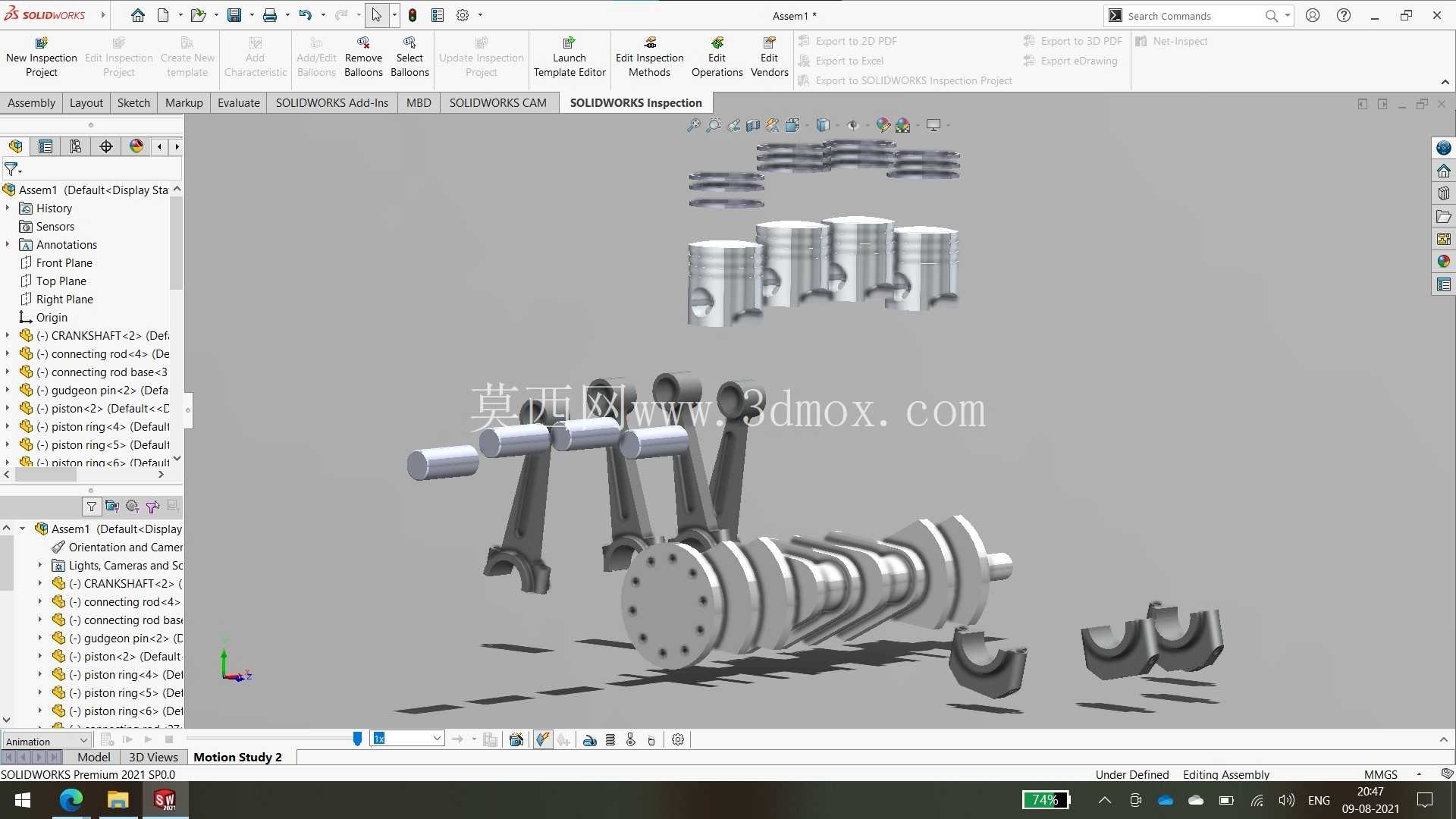Switch to the Assembly ribbon tab
1456x819 pixels.
31,102
